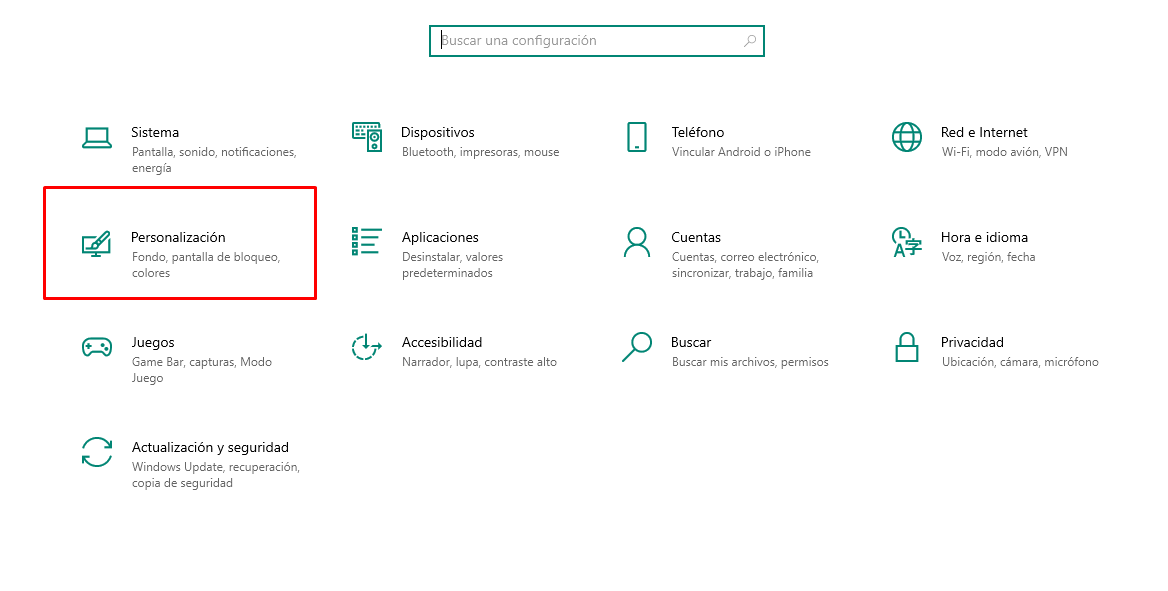The width and height of the screenshot is (1168, 591).
Task: Click the search magnifier in the search box
Action: (x=750, y=41)
